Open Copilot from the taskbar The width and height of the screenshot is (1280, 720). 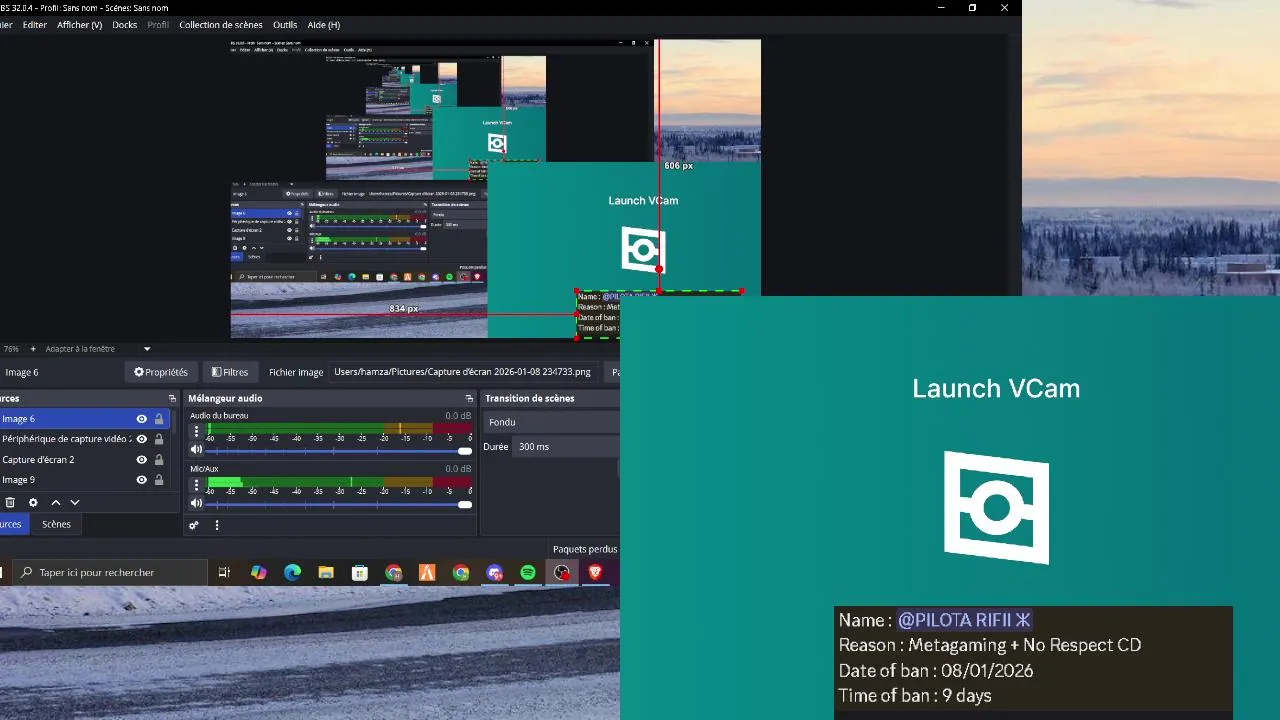(259, 573)
